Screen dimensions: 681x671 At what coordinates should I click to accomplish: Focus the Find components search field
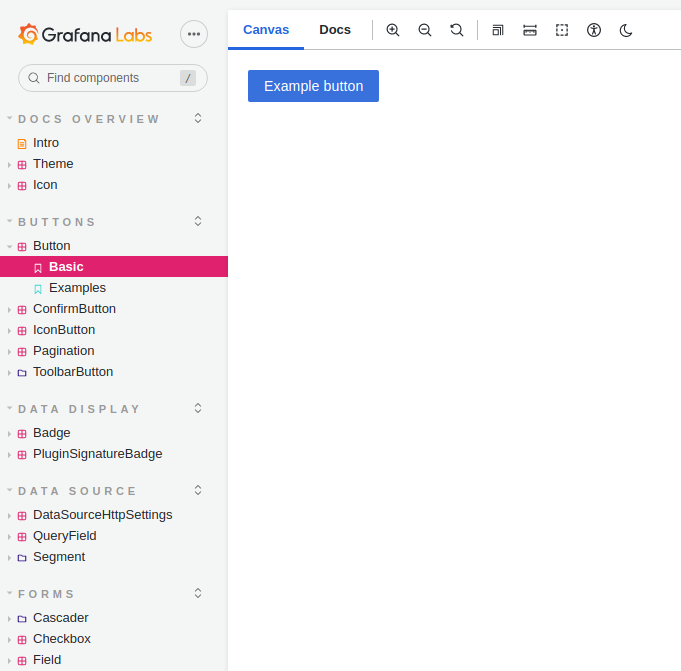click(112, 78)
